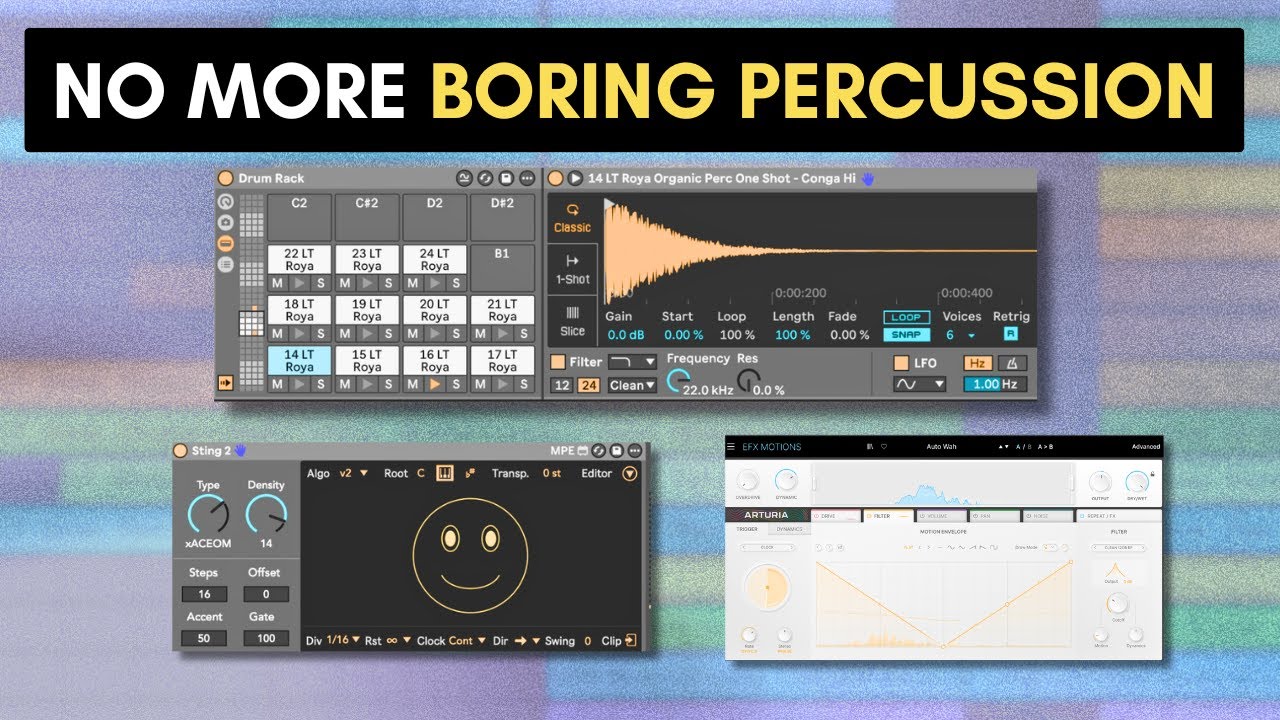Show Drum Rack macro controls sidebar icon

[x=225, y=200]
